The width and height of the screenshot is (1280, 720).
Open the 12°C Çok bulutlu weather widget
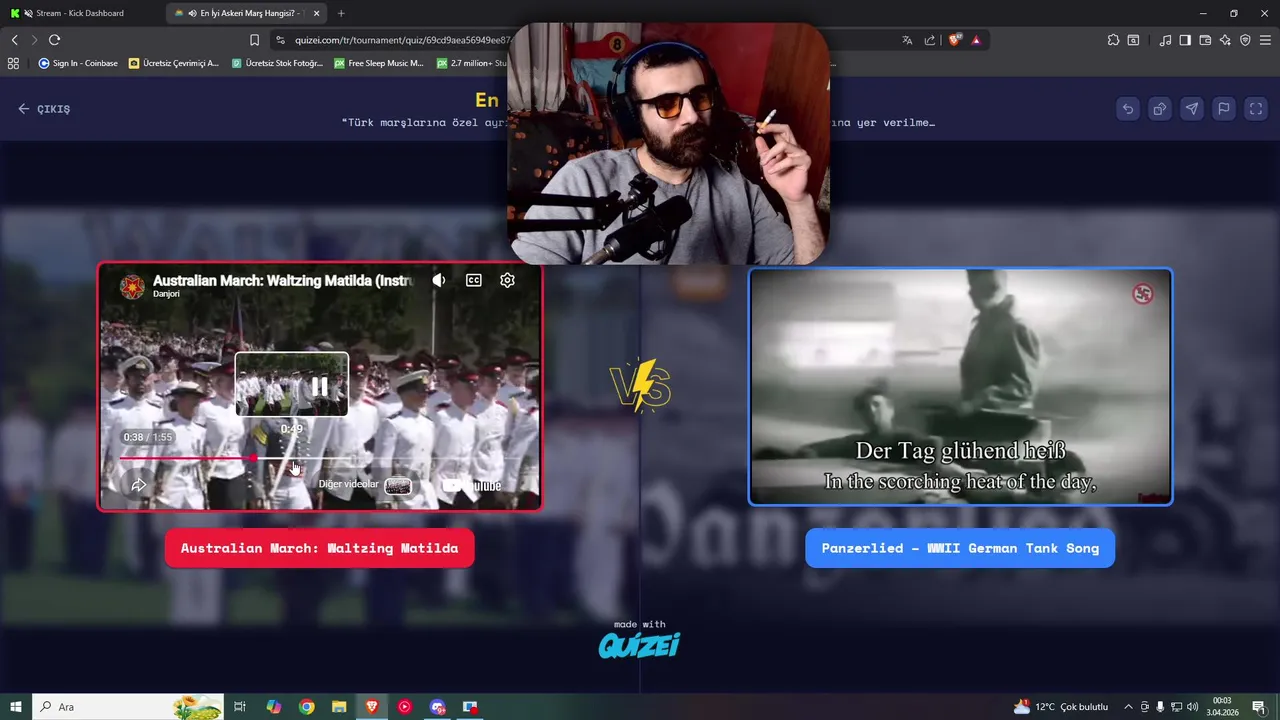click(1060, 707)
